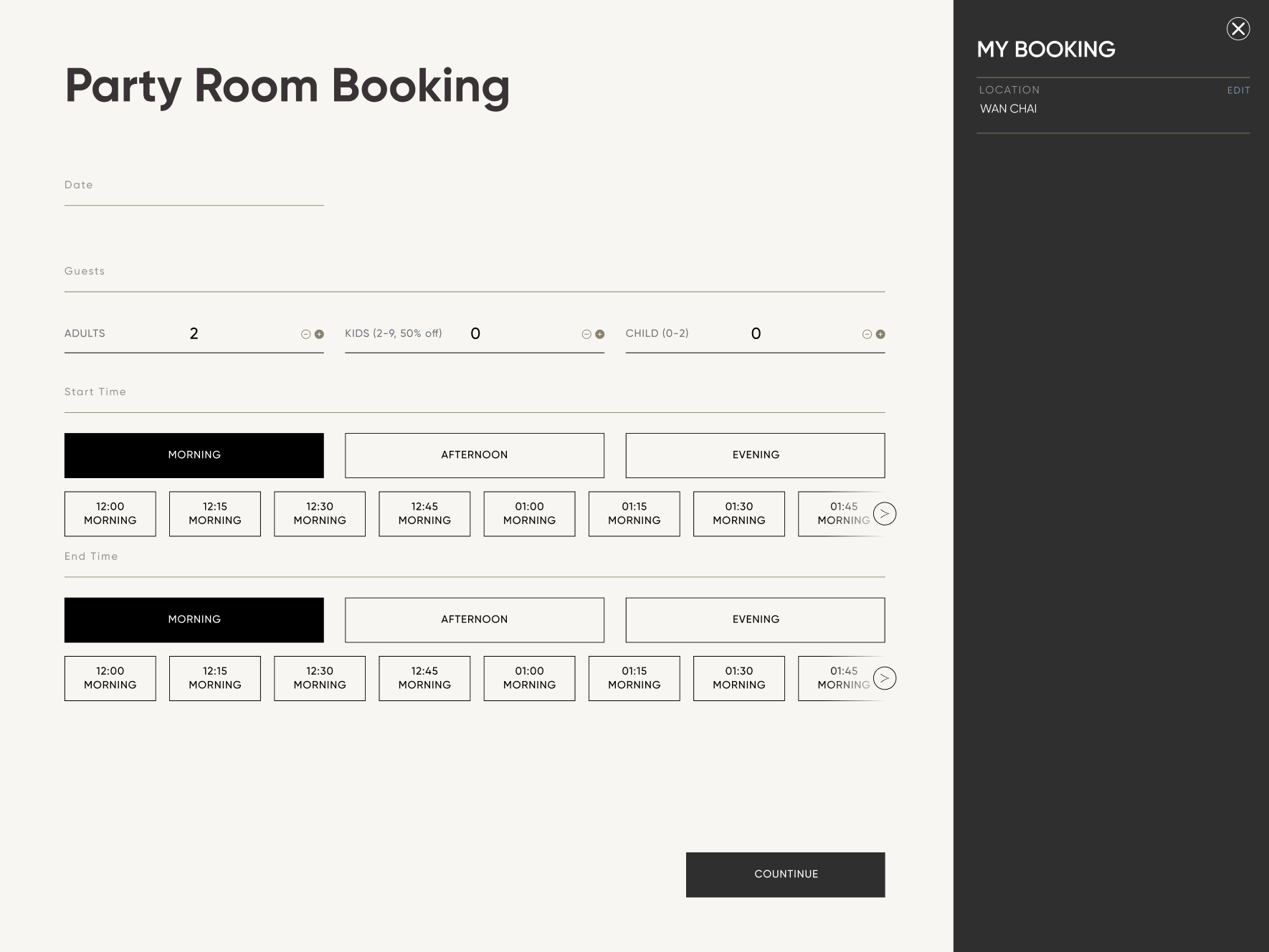This screenshot has height=952, width=1269.
Task: Decrease the Adults guest count
Action: pyautogui.click(x=305, y=334)
